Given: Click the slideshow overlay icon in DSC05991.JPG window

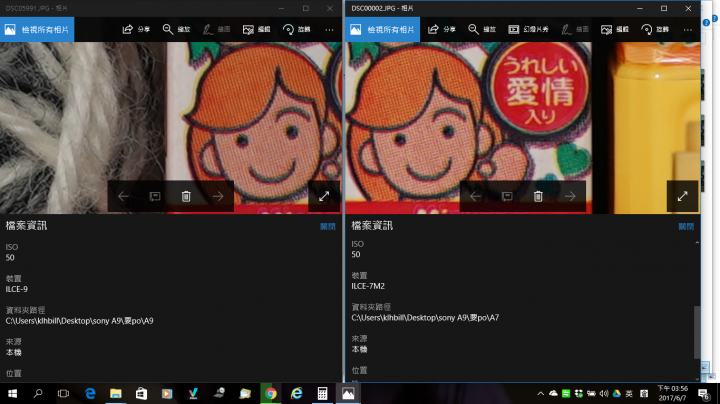Looking at the screenshot, I should click(155, 196).
